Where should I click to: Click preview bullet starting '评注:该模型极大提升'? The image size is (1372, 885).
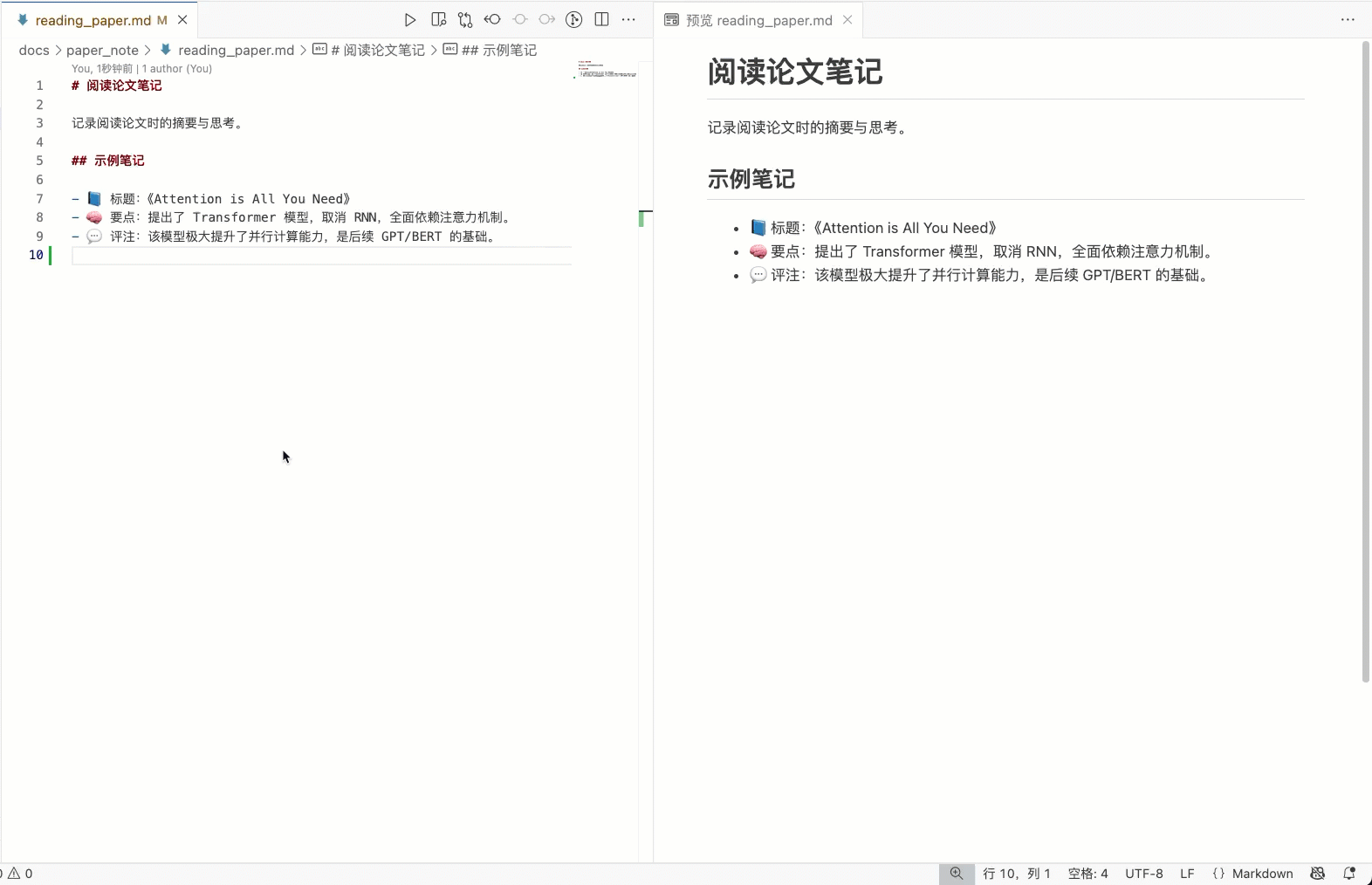[981, 275]
